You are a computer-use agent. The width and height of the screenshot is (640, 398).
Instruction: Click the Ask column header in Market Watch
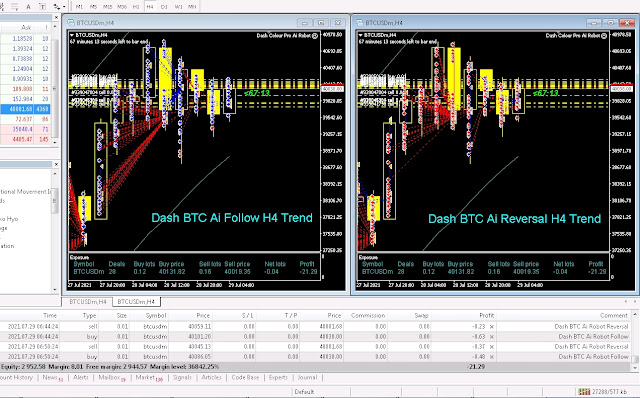coord(26,27)
